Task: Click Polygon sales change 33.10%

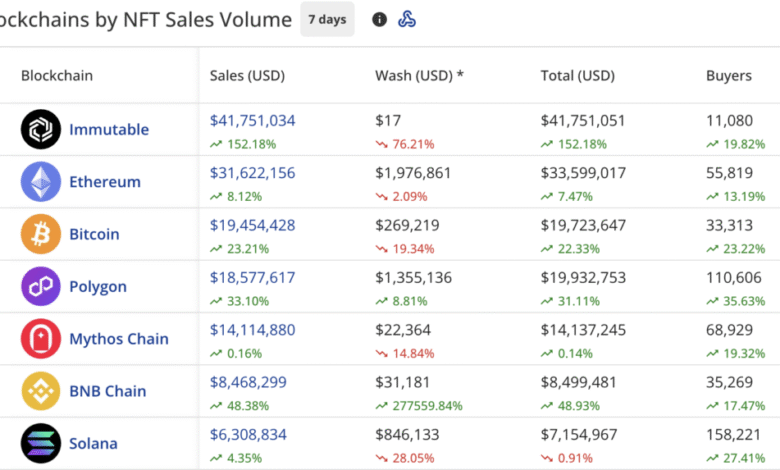Action: tap(248, 301)
